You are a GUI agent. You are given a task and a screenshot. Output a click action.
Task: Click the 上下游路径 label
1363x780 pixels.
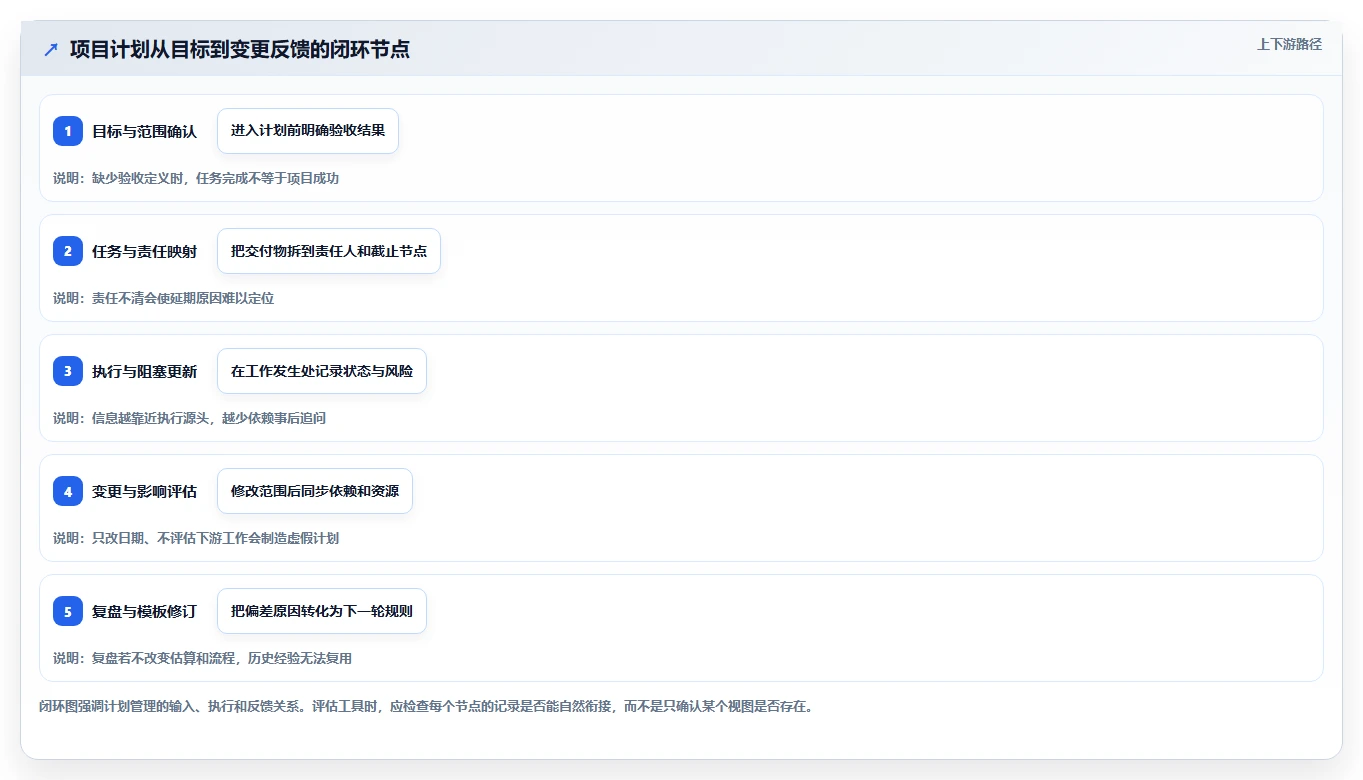1289,44
